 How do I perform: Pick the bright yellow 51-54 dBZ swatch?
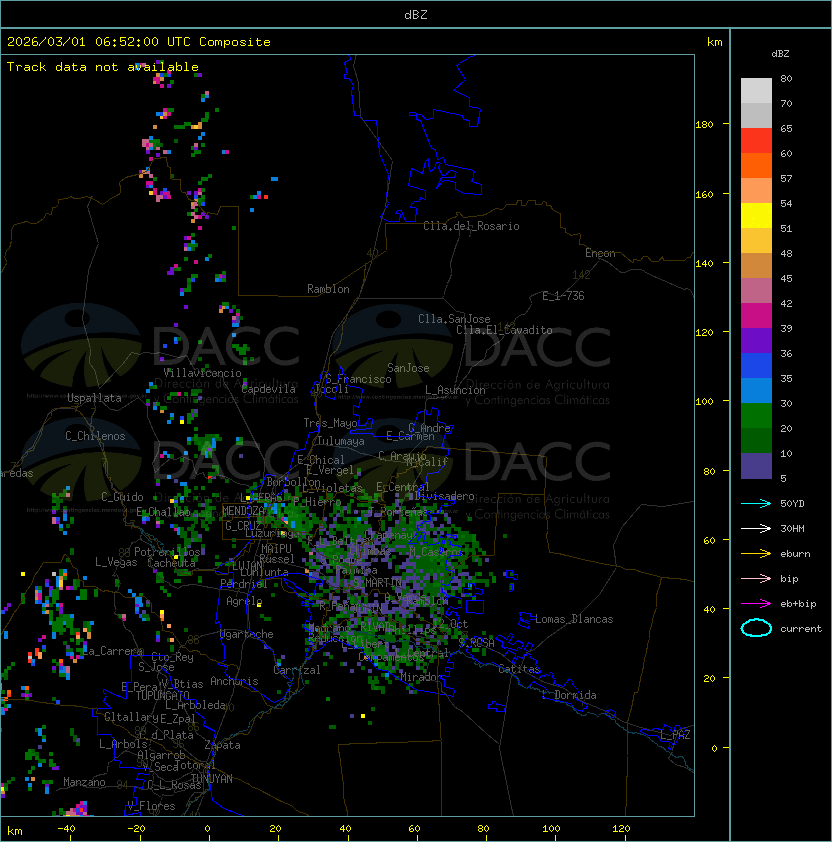click(756, 216)
